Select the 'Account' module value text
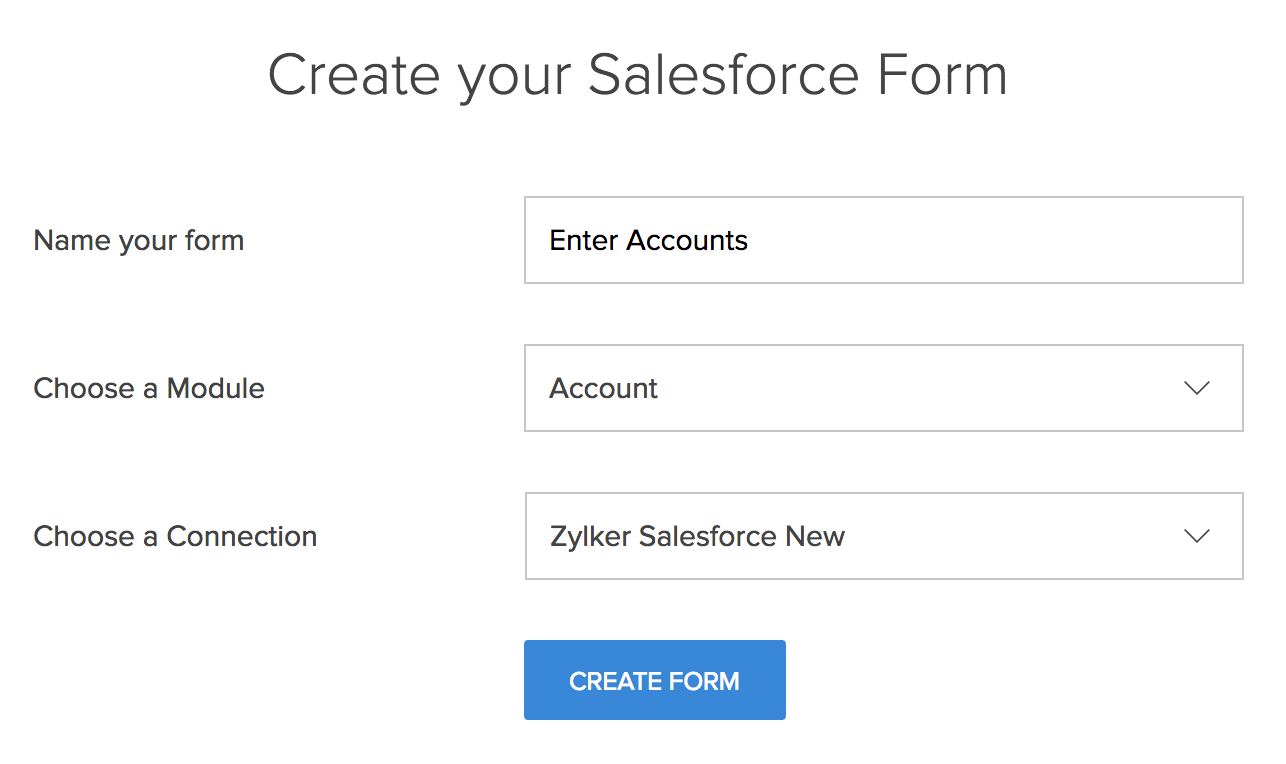The image size is (1286, 764). click(x=603, y=388)
